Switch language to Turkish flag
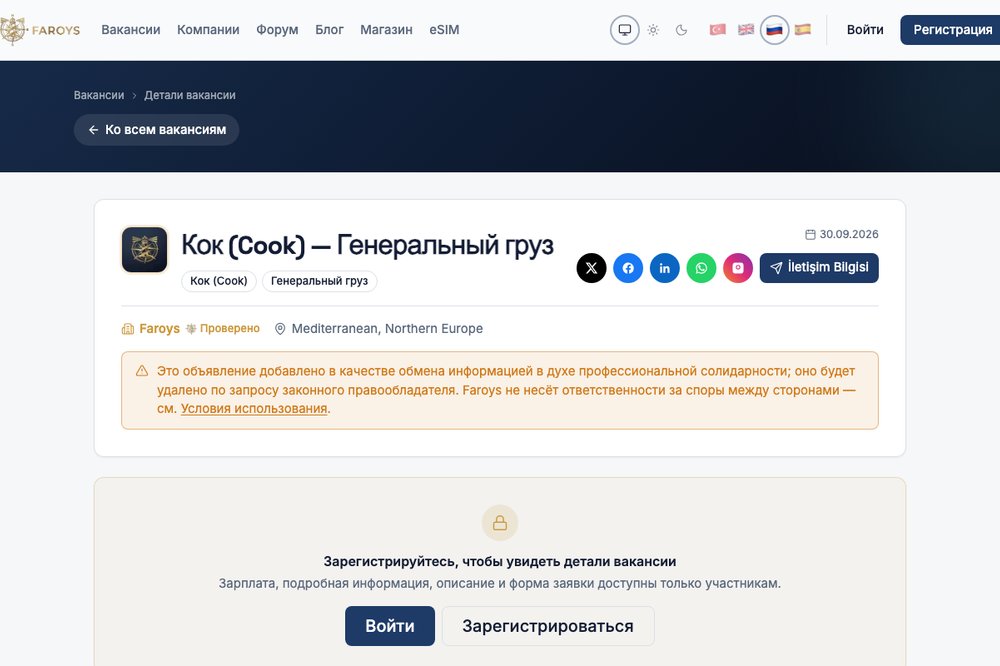 pos(717,30)
